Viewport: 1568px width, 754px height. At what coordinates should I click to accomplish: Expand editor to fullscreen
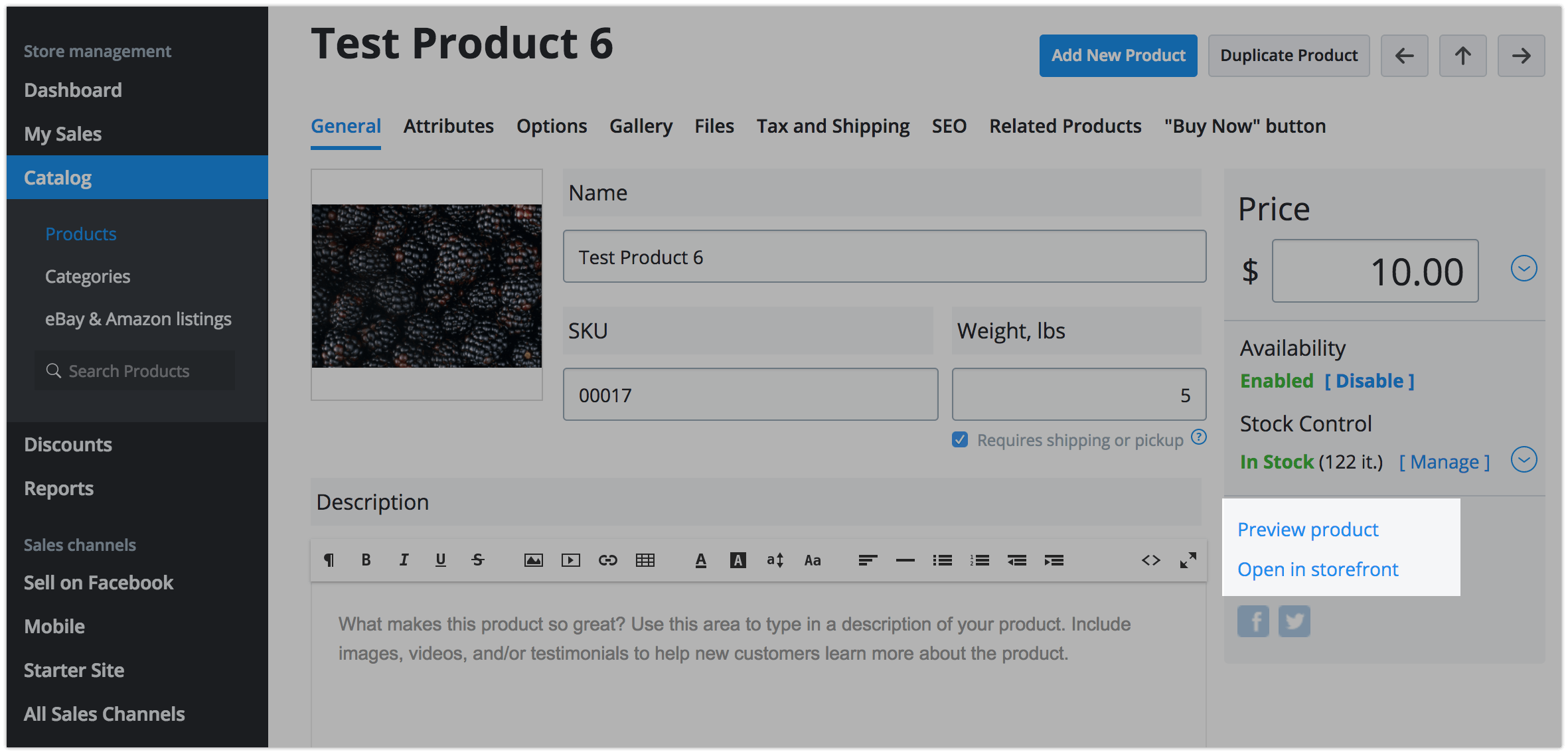pyautogui.click(x=1188, y=560)
